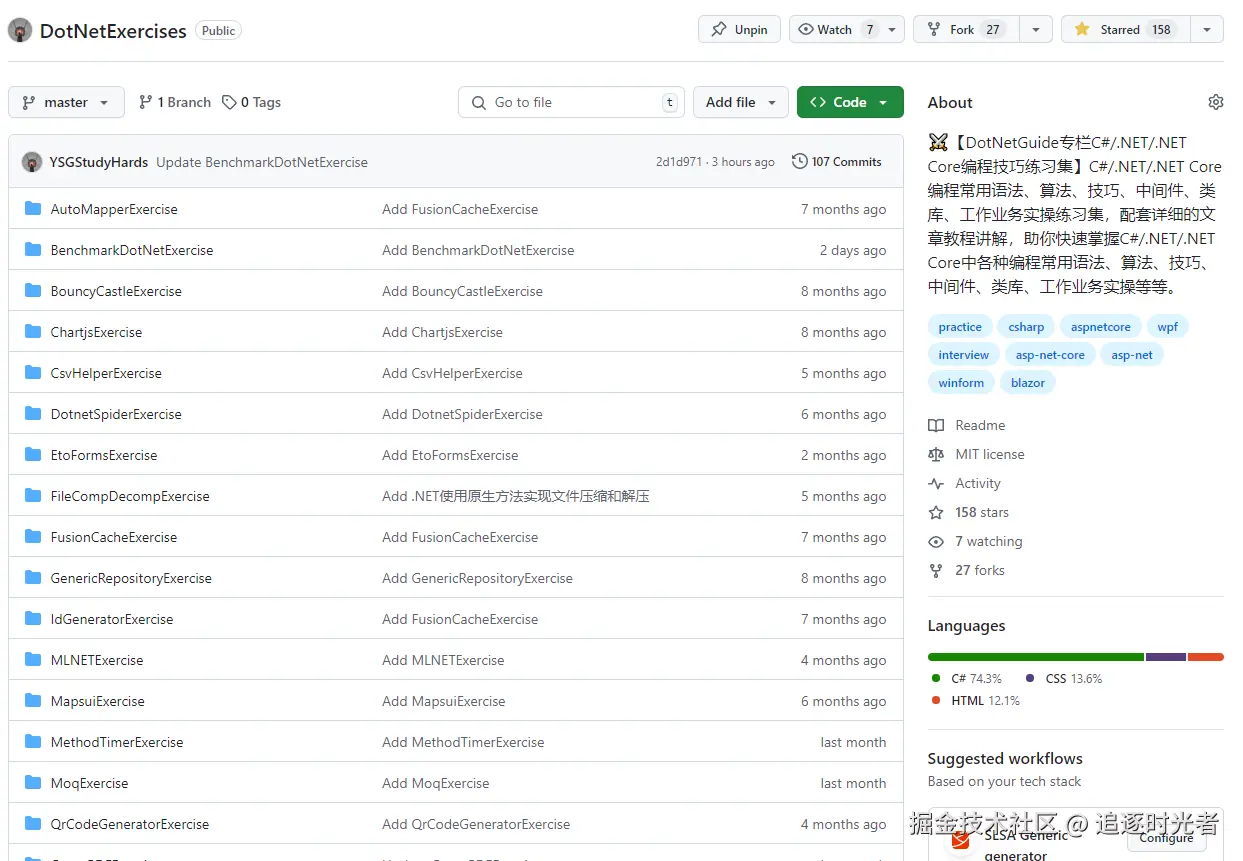The image size is (1243, 861).
Task: Open the DotNetExercises repository title link
Action: pyautogui.click(x=113, y=31)
